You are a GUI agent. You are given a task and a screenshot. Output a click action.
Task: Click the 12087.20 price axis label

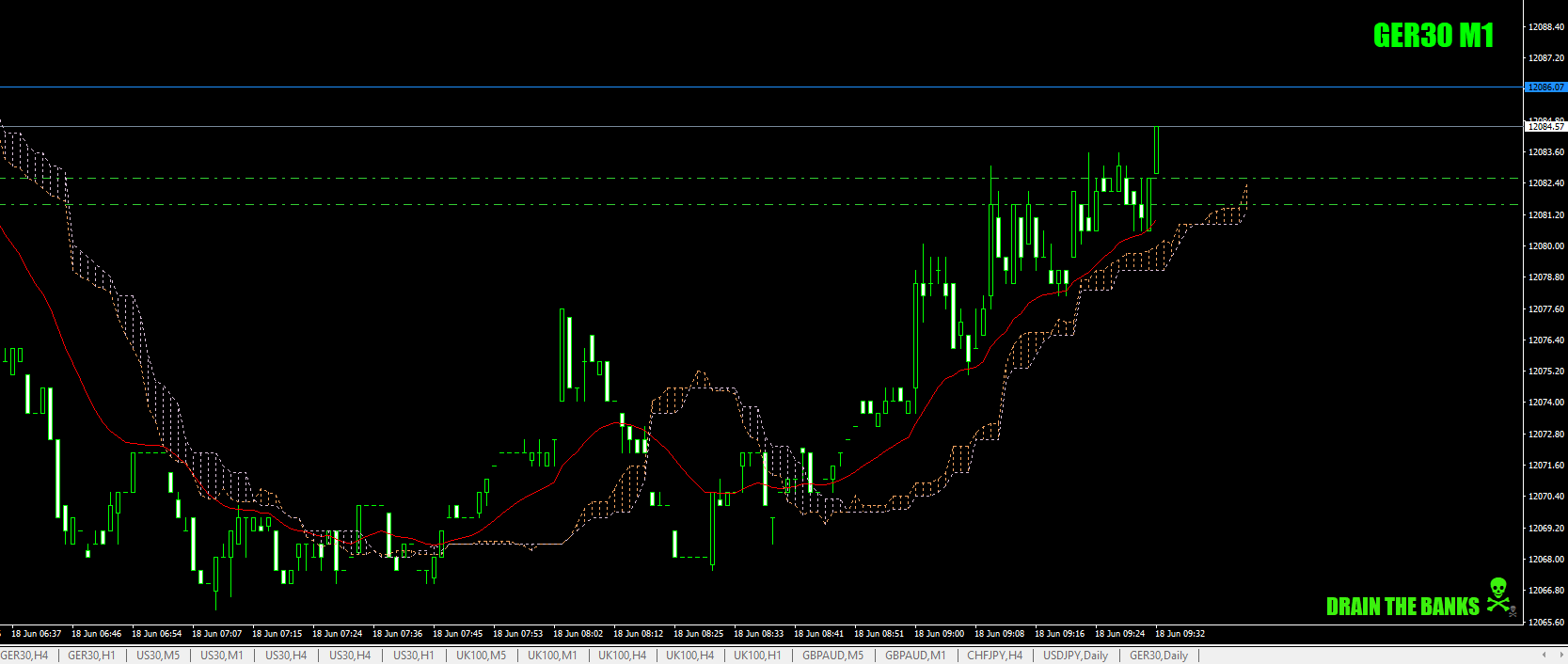(x=1546, y=58)
